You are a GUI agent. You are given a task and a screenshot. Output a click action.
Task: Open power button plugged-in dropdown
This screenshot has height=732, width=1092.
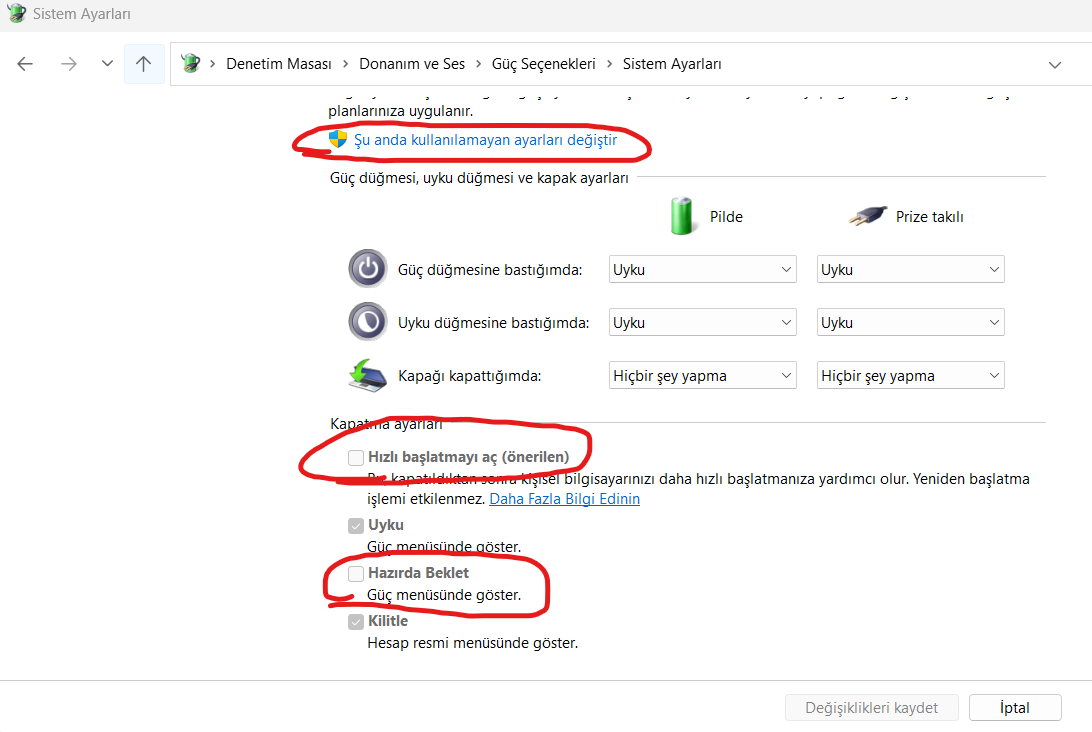point(910,270)
